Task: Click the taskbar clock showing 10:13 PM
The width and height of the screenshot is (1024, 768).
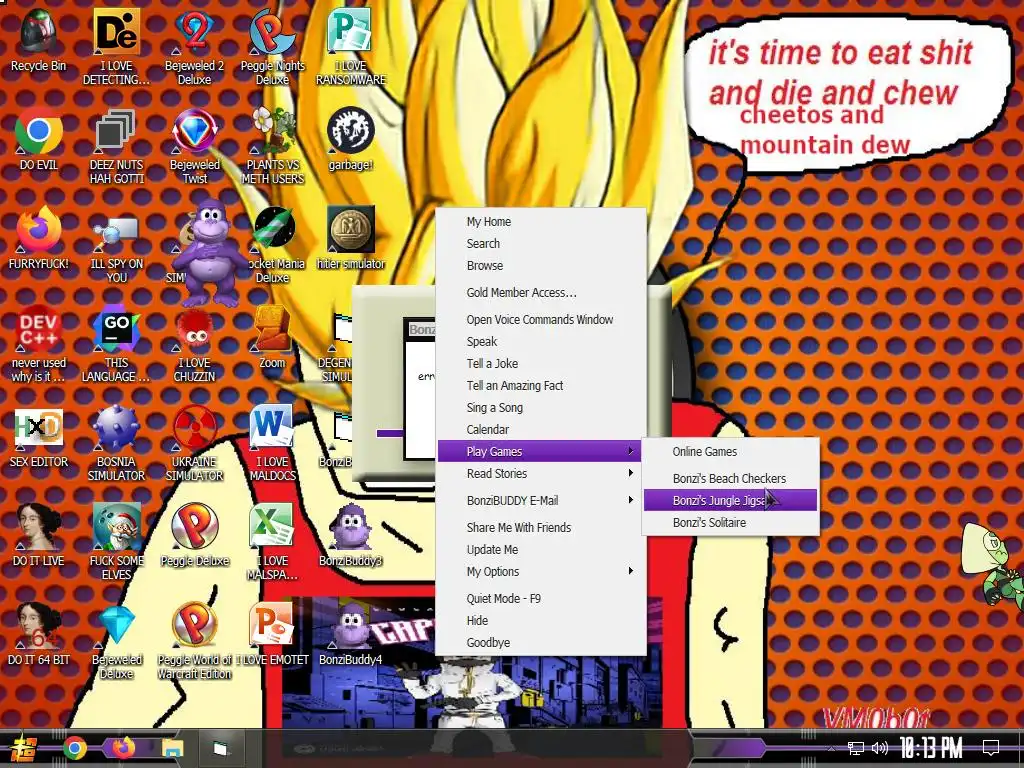Action: [x=931, y=748]
